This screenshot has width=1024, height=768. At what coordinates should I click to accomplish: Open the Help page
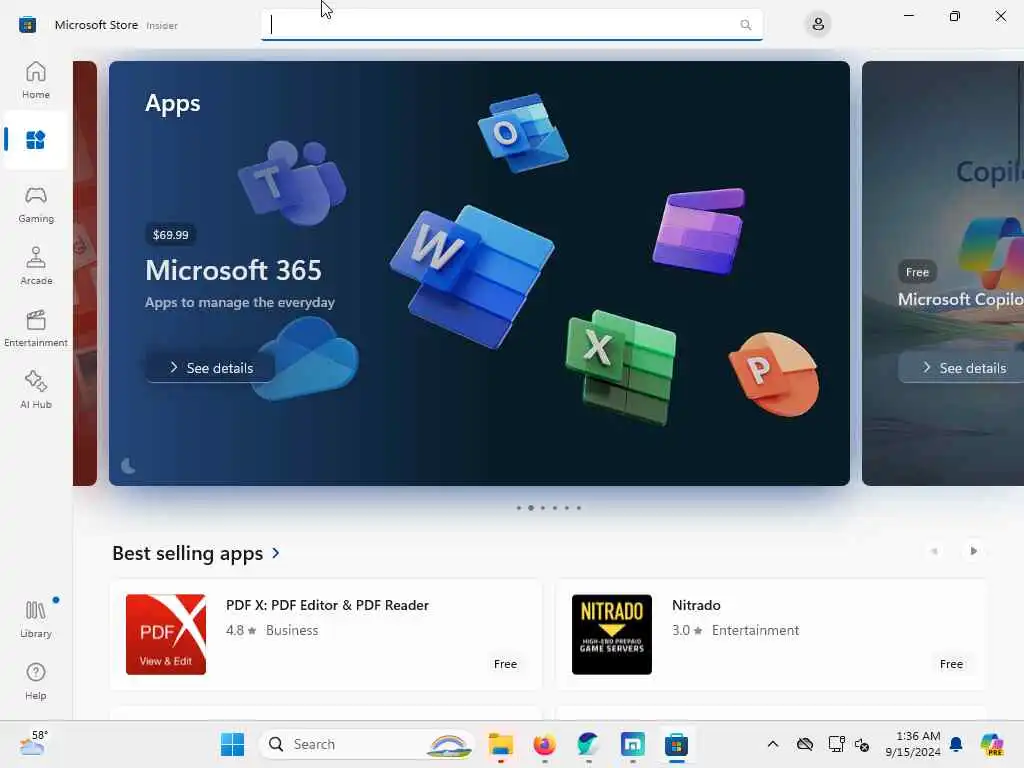(x=35, y=681)
